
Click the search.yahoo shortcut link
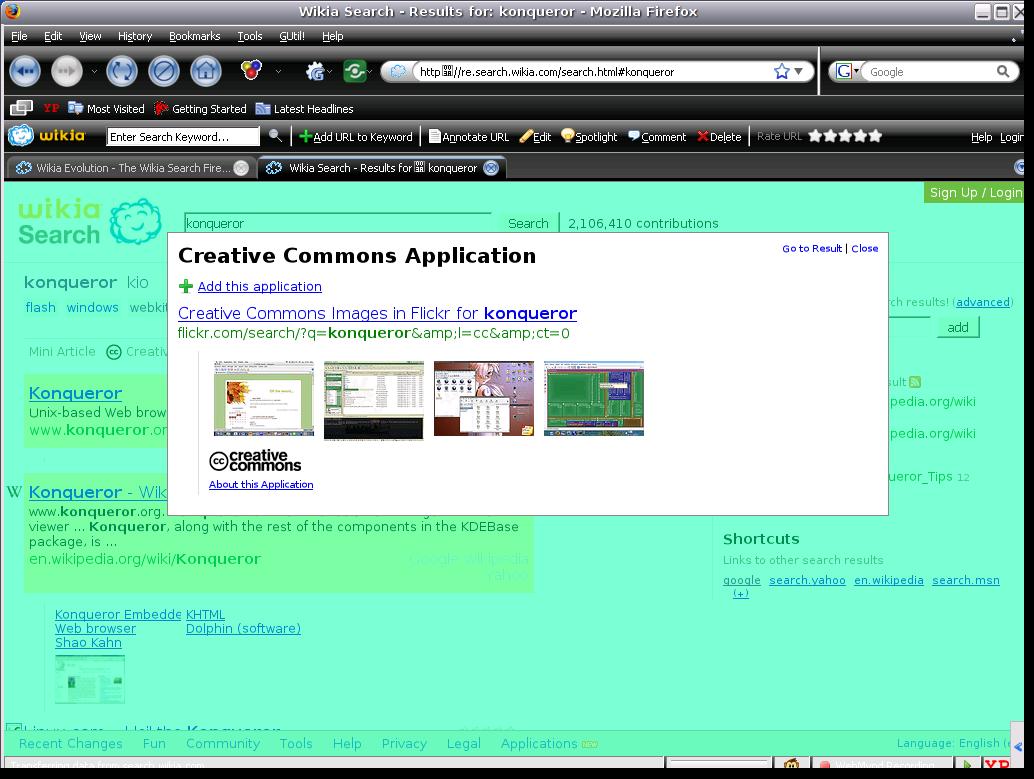(807, 580)
